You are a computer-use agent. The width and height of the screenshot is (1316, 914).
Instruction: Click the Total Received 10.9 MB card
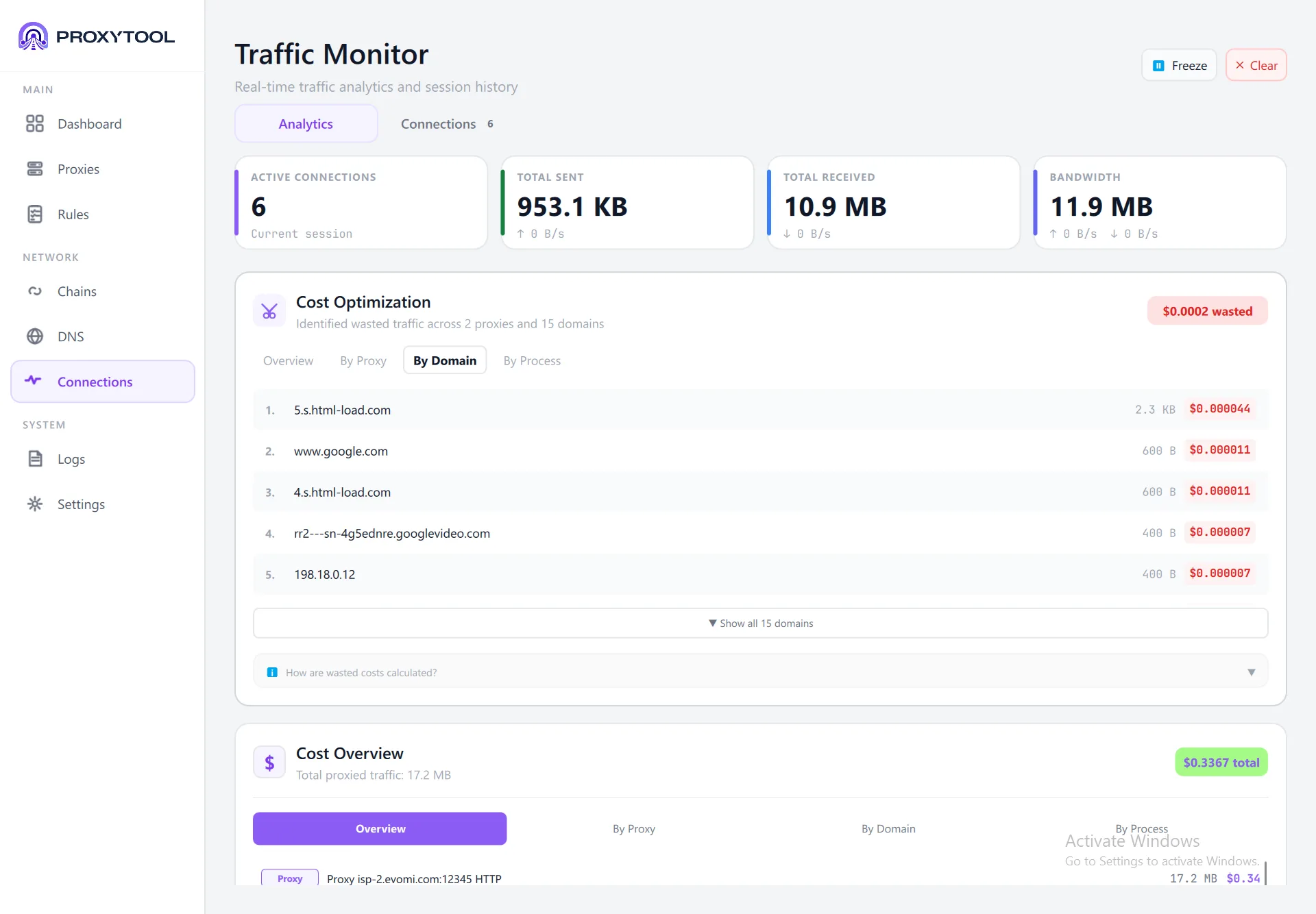(894, 203)
